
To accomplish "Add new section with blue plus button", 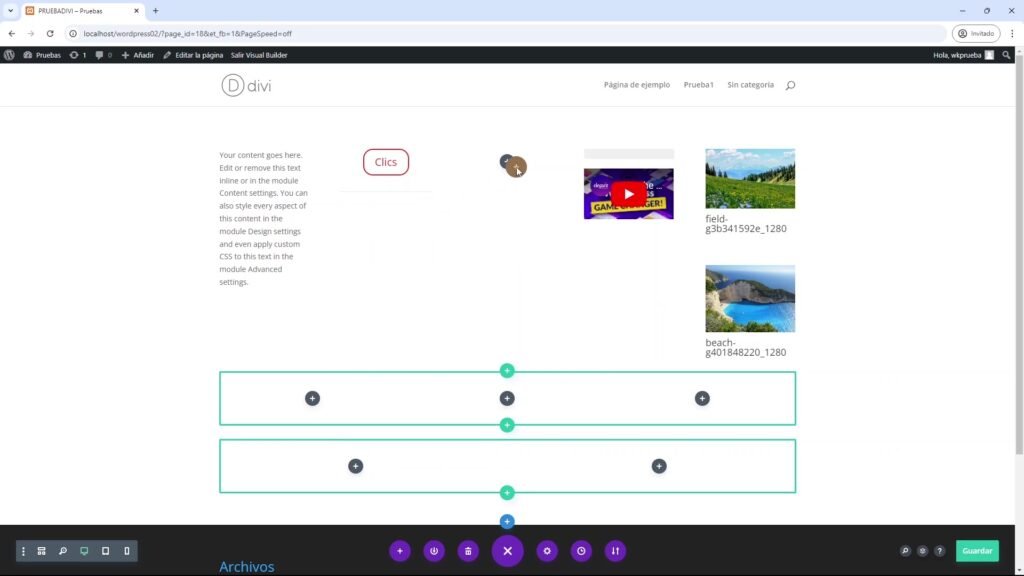I will pos(507,522).
